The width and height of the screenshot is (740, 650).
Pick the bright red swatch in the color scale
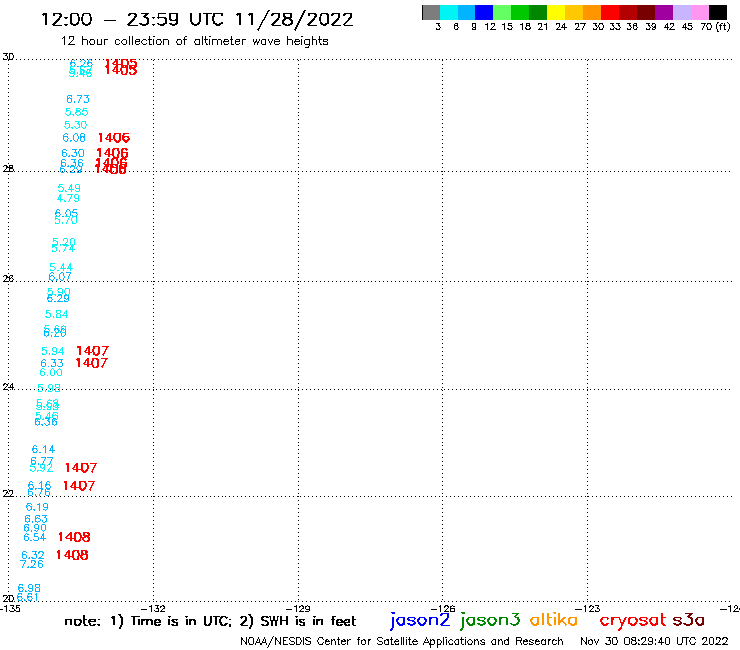pos(610,12)
